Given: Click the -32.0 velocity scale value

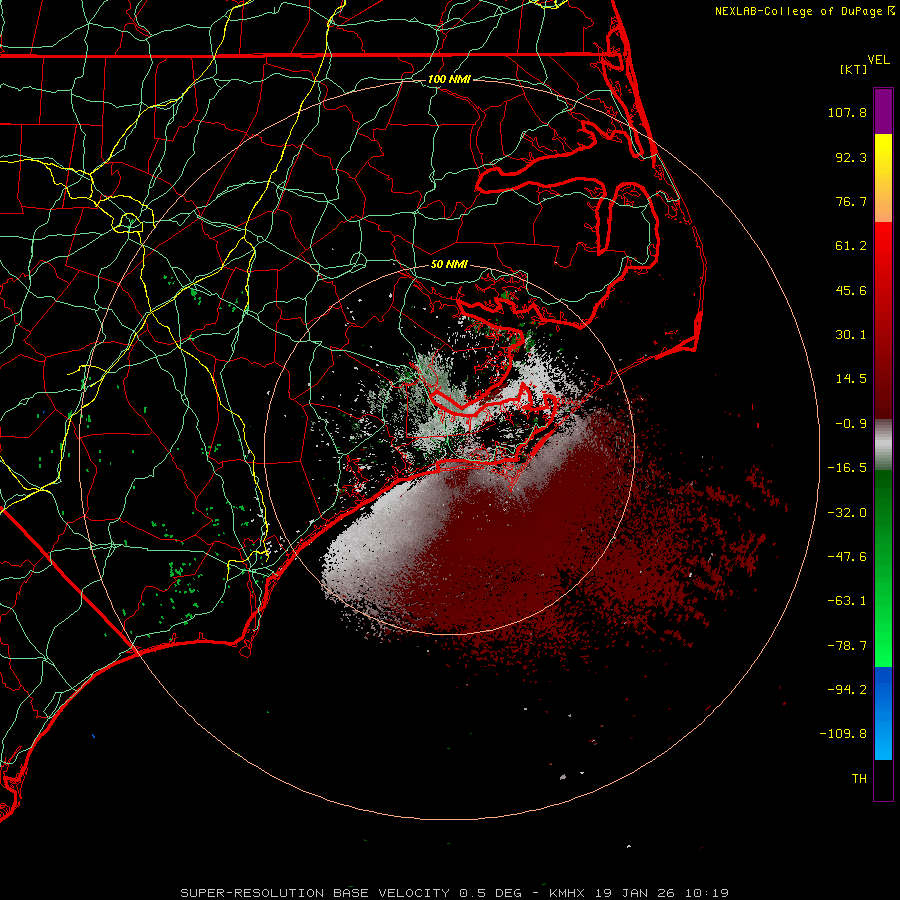Looking at the screenshot, I should coord(847,513).
